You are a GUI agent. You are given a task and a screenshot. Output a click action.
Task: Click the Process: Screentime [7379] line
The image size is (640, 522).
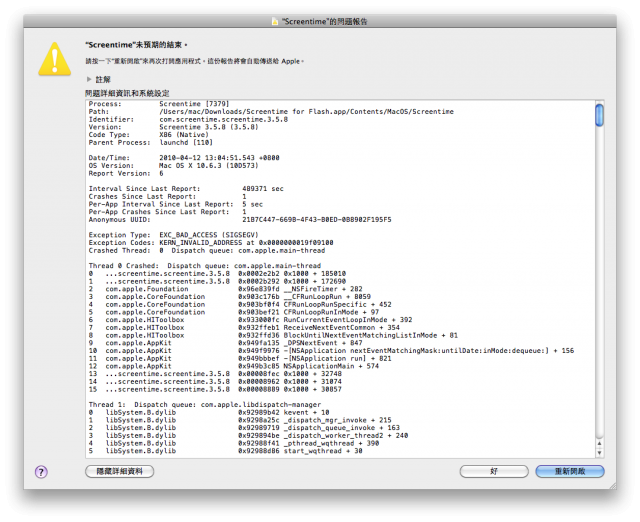[159, 104]
